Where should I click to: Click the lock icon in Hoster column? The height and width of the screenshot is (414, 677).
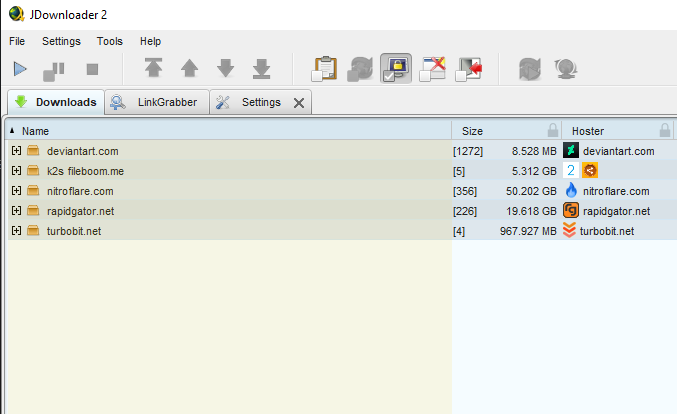pyautogui.click(x=665, y=130)
